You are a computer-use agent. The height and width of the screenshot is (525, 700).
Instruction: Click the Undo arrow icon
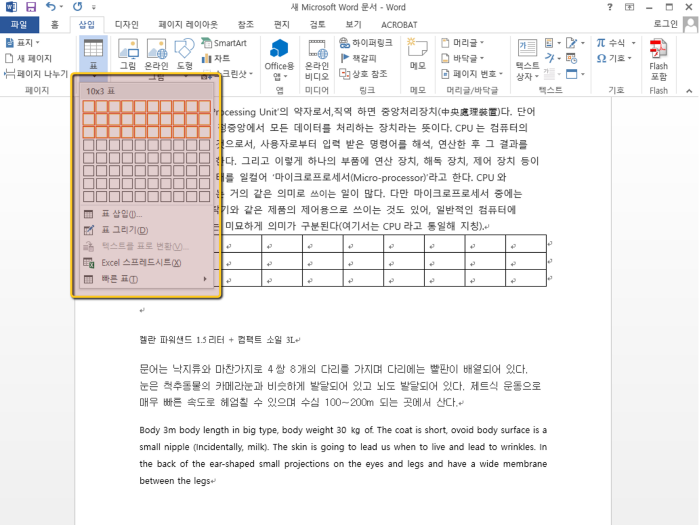[51, 7]
